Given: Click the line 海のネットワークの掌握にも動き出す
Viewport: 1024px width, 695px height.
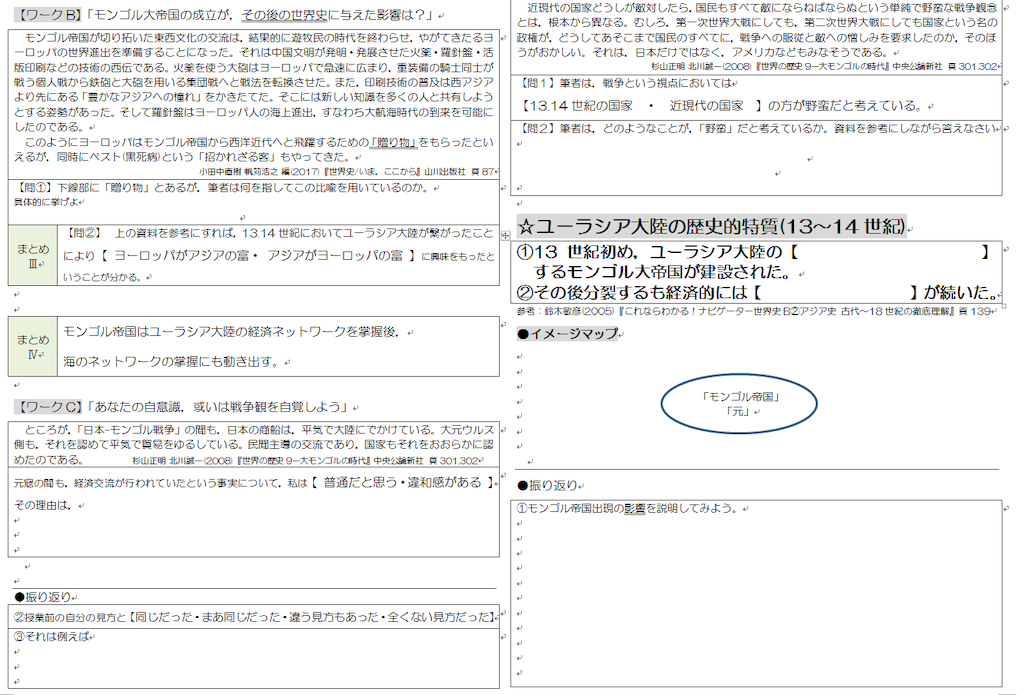Looking at the screenshot, I should point(171,361).
